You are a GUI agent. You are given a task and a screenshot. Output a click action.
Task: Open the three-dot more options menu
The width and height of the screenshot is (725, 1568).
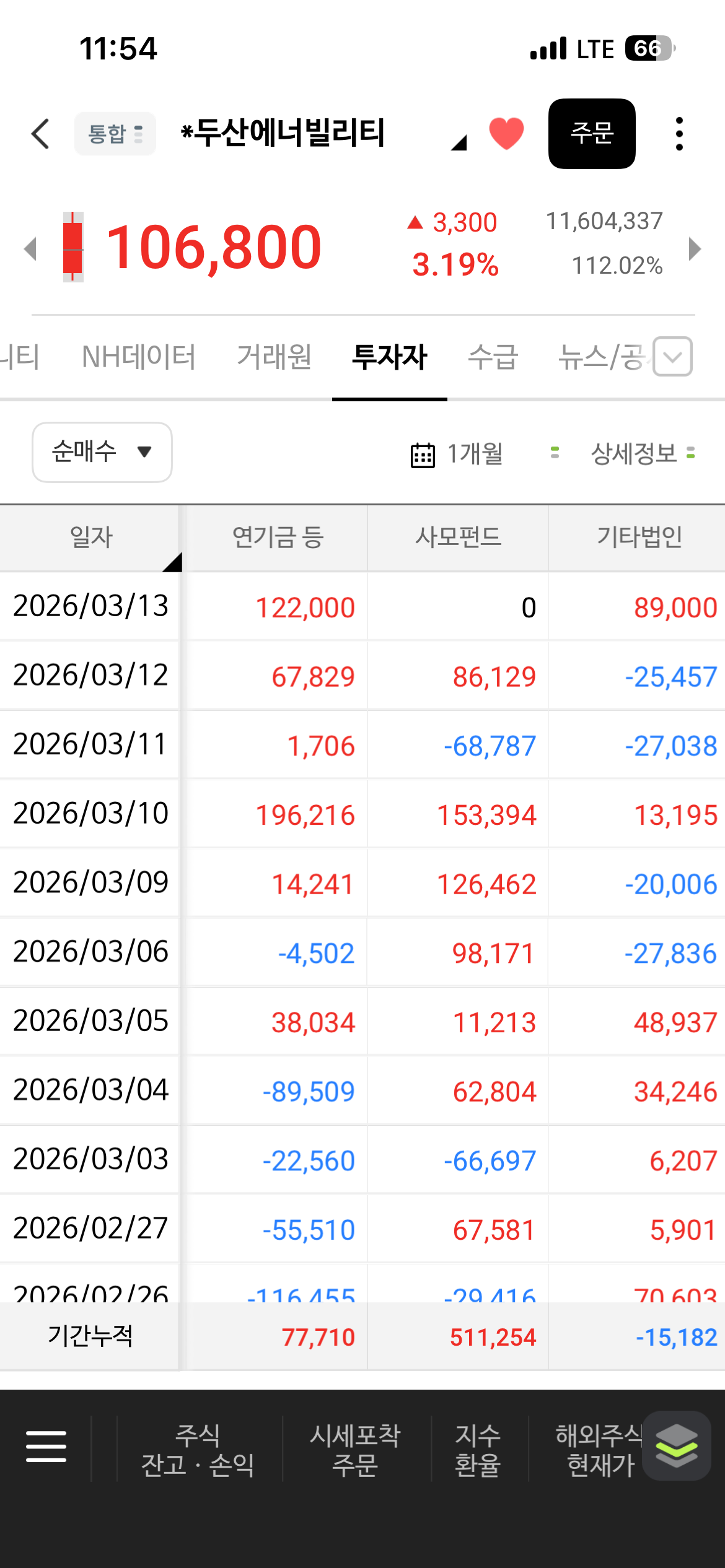pos(679,134)
